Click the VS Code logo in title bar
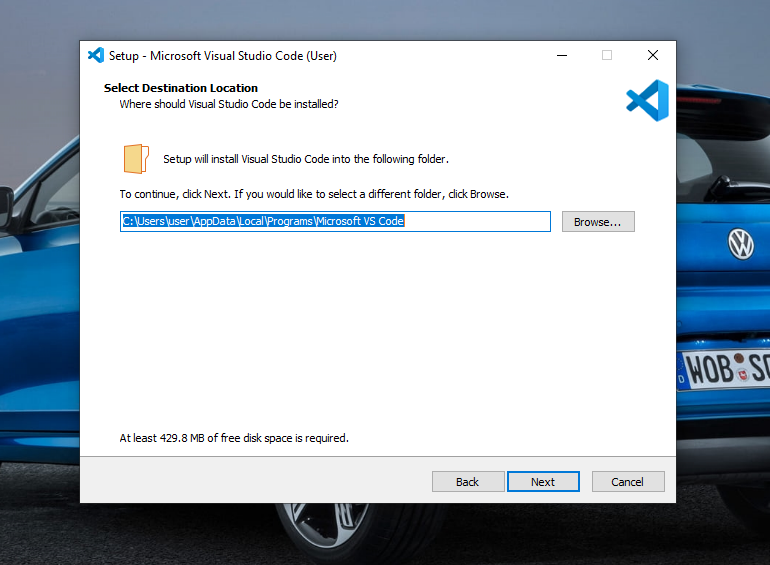 pyautogui.click(x=96, y=55)
